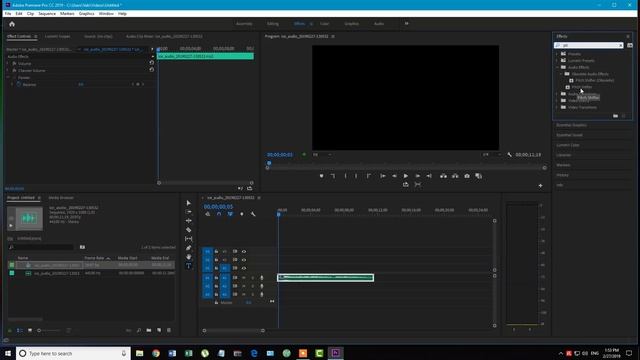
Task: Open playback resolution dropdown
Action: [492, 155]
